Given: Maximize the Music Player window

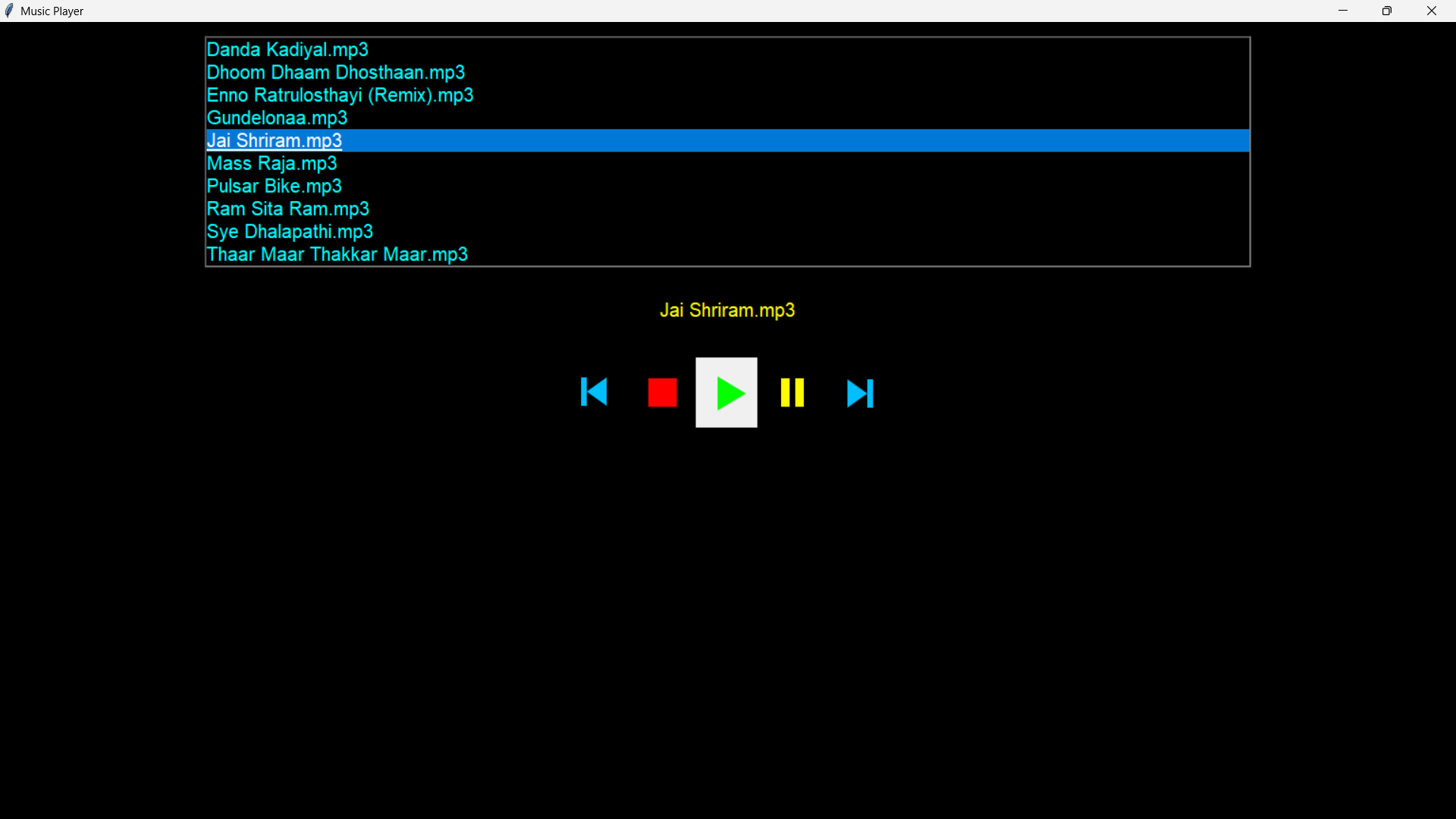Looking at the screenshot, I should pyautogui.click(x=1387, y=10).
